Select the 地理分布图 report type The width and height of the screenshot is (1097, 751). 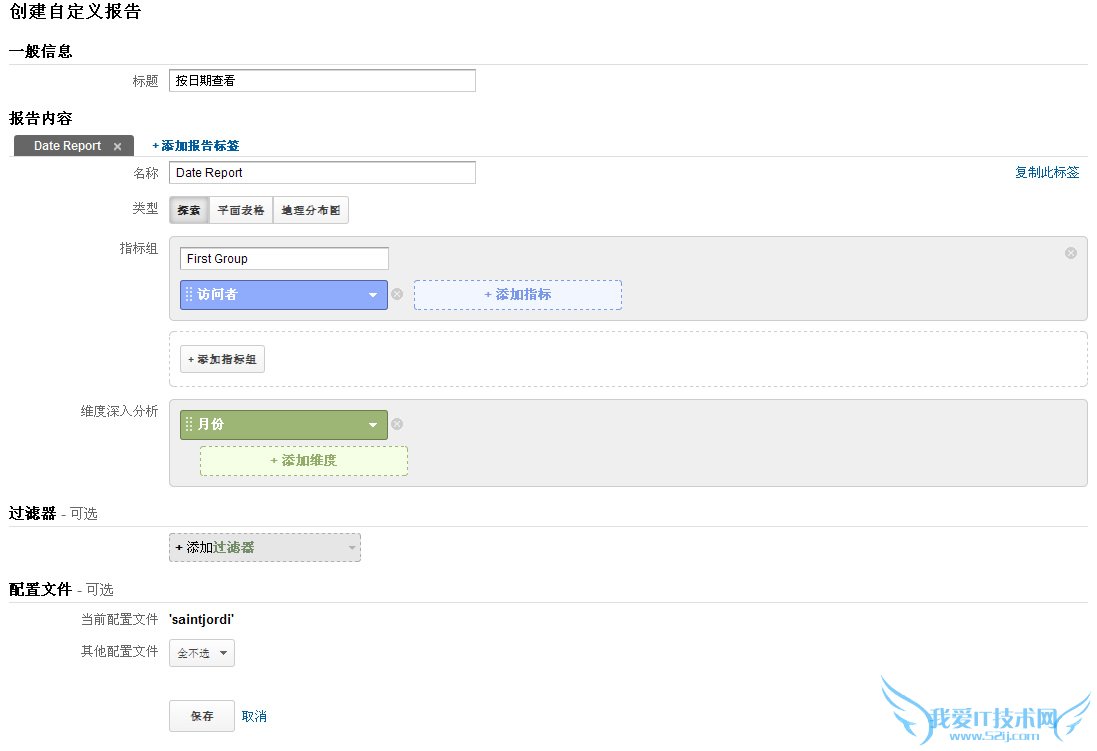coord(310,210)
